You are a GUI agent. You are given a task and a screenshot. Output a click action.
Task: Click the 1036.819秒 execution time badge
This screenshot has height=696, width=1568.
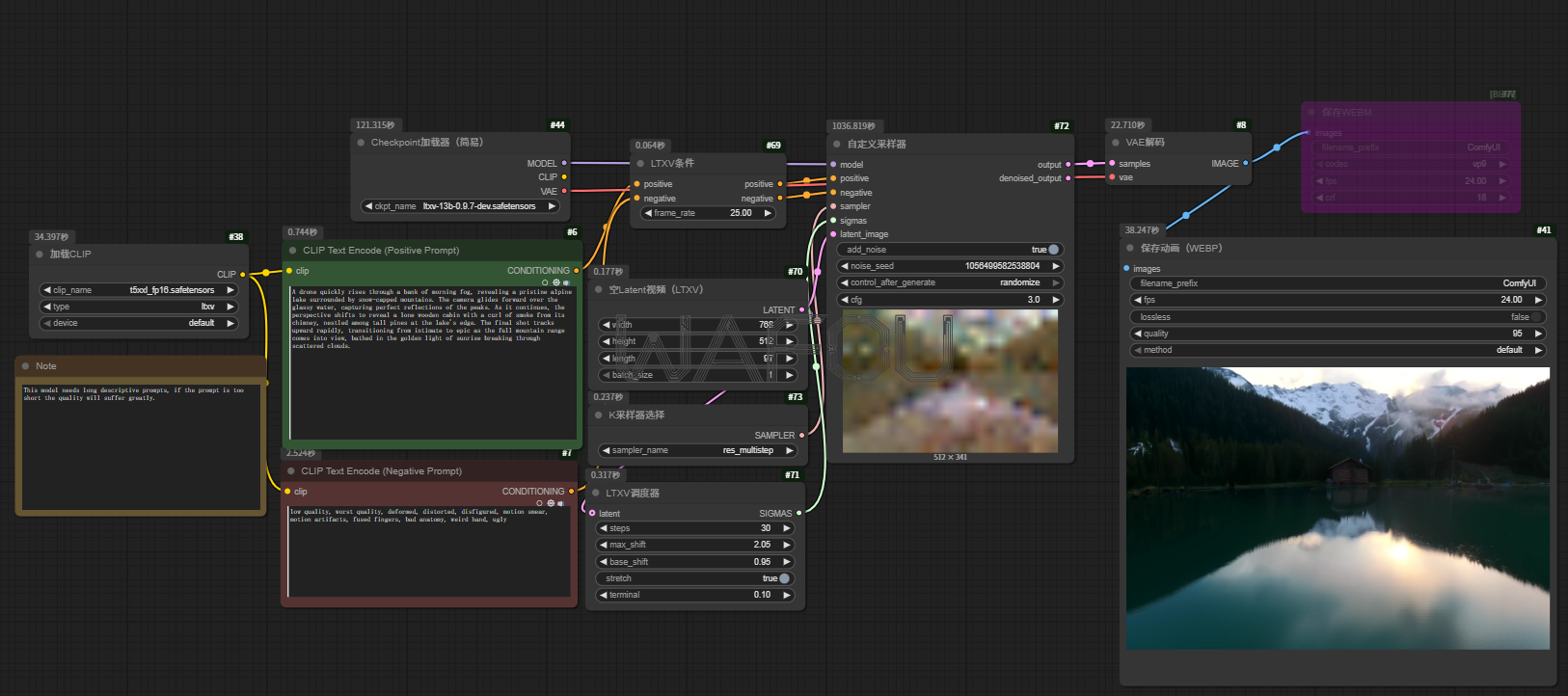(853, 126)
